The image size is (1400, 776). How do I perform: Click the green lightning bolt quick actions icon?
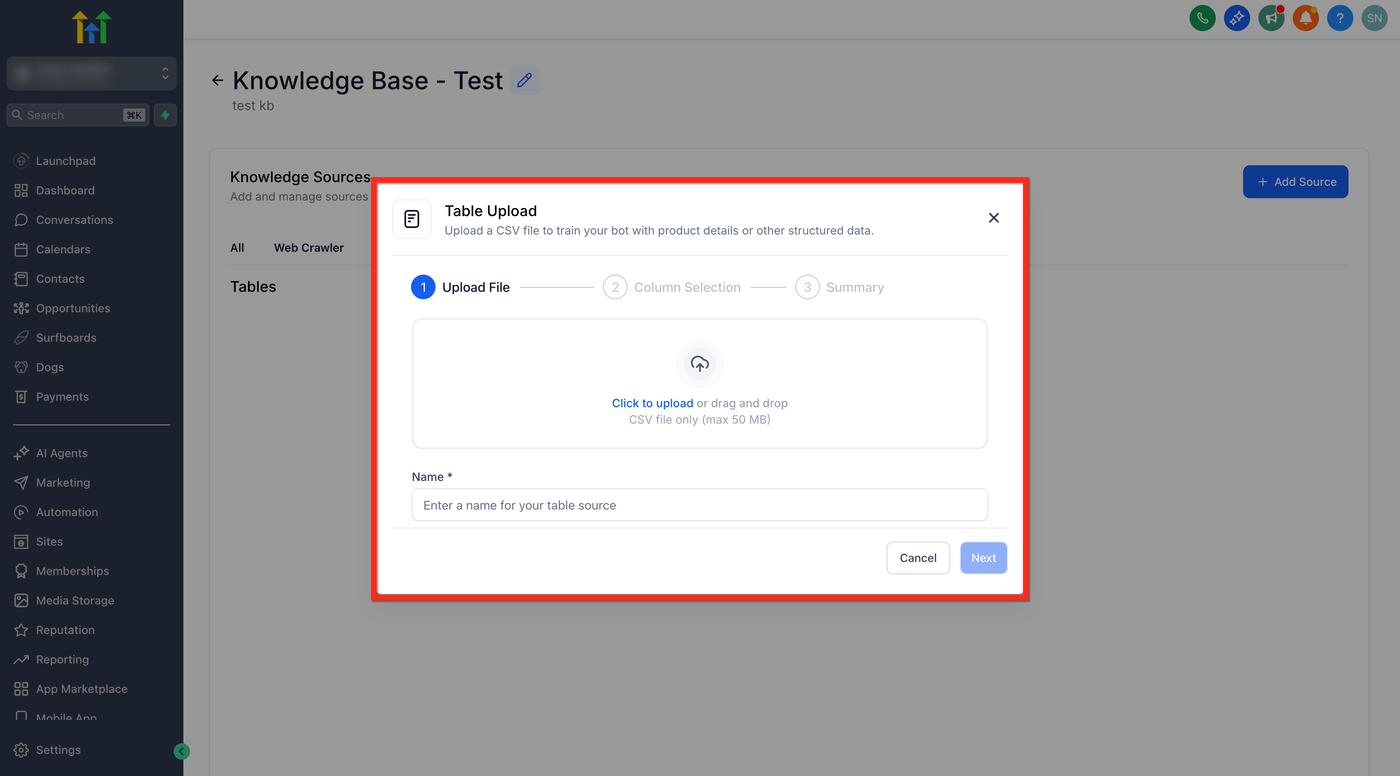pos(166,115)
